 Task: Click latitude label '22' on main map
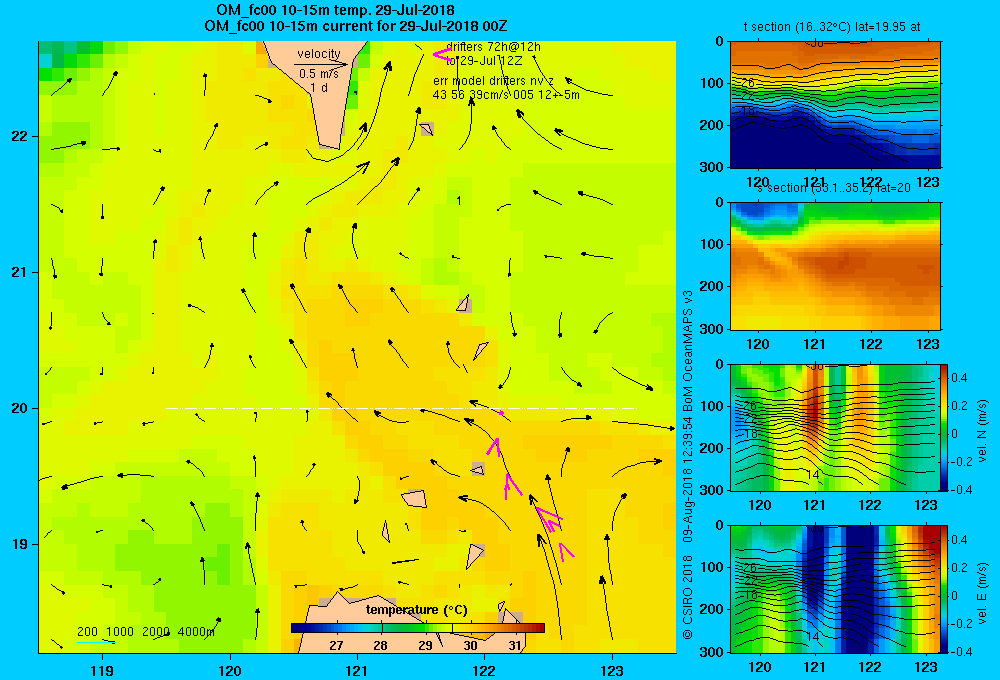click(x=19, y=137)
